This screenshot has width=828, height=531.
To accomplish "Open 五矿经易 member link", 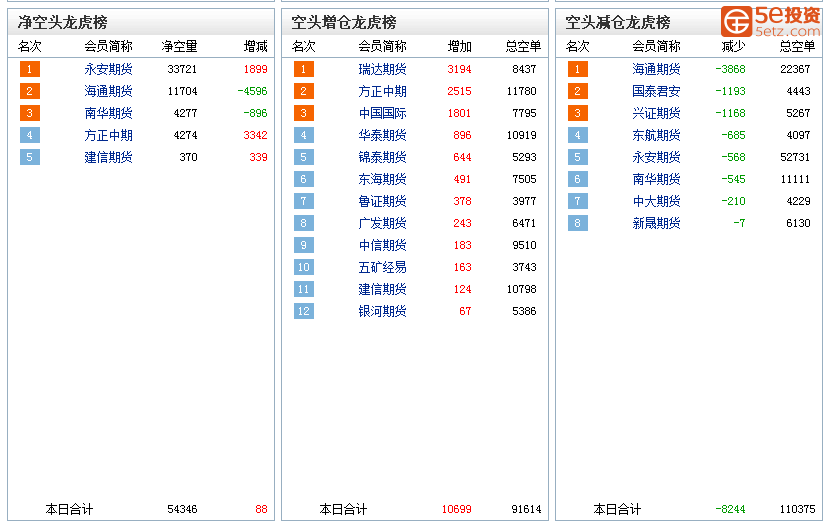I will point(382,267).
